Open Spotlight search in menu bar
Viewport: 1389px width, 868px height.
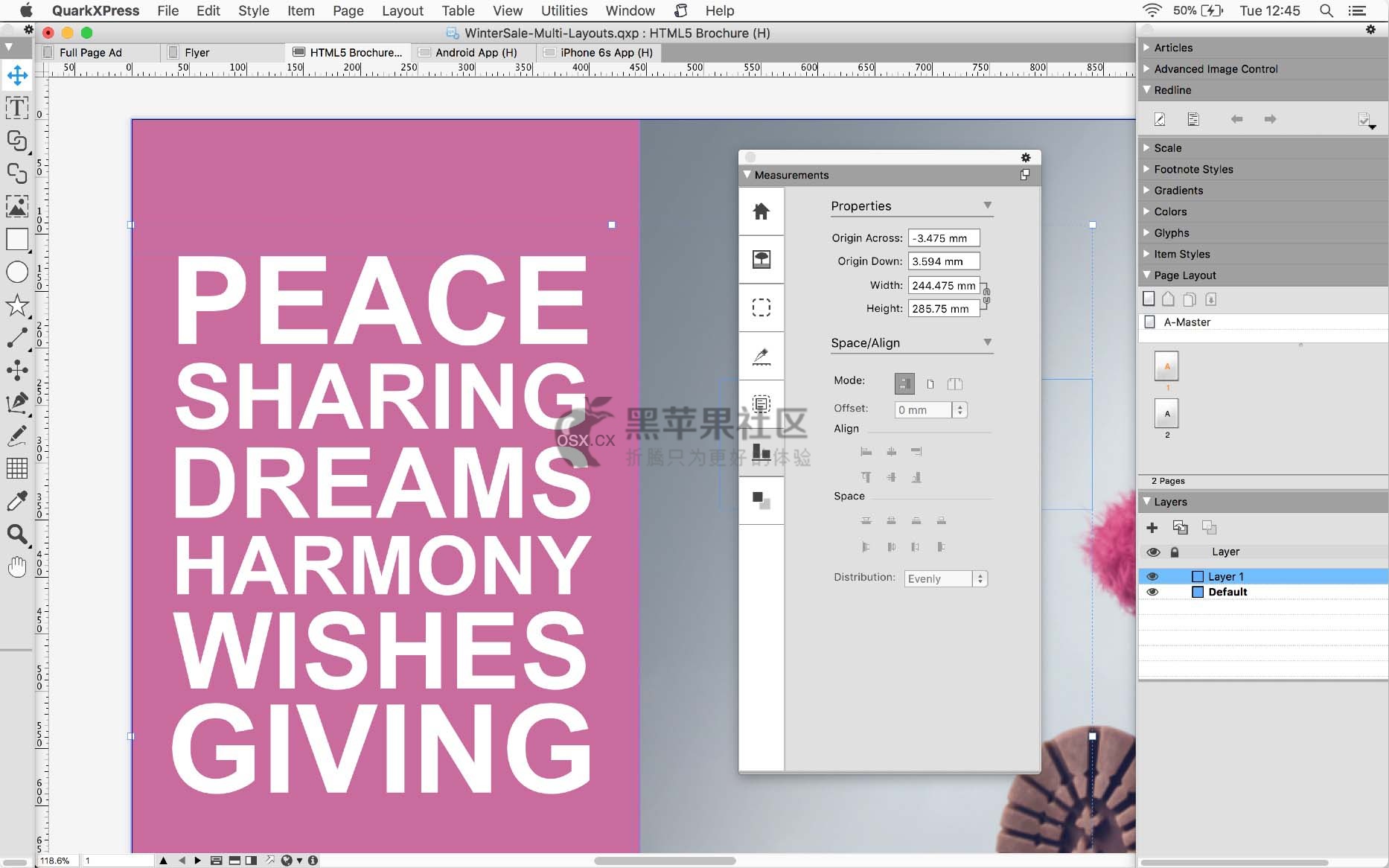1326,10
